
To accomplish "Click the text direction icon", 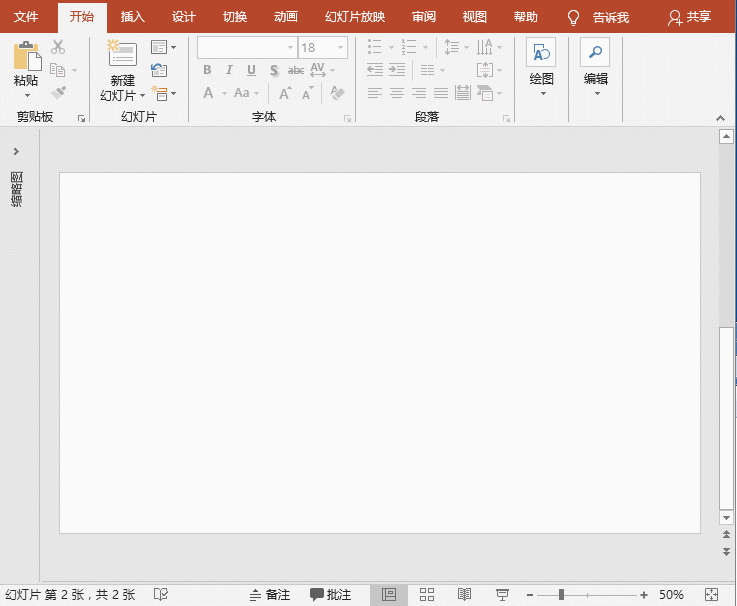I will [485, 47].
